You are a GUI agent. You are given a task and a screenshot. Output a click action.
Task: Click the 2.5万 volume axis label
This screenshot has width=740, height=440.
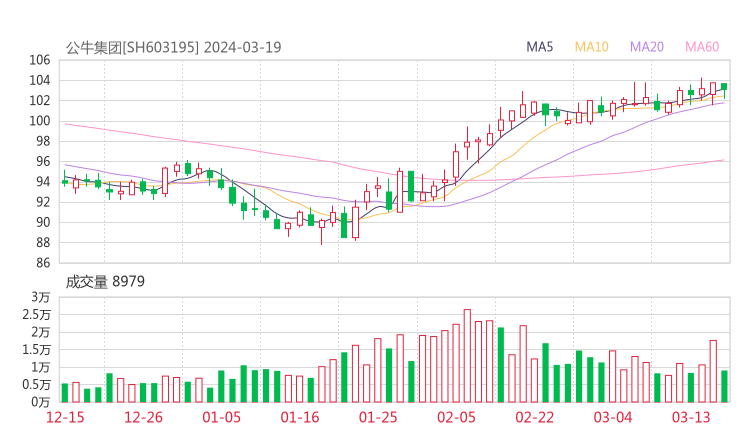(36, 315)
